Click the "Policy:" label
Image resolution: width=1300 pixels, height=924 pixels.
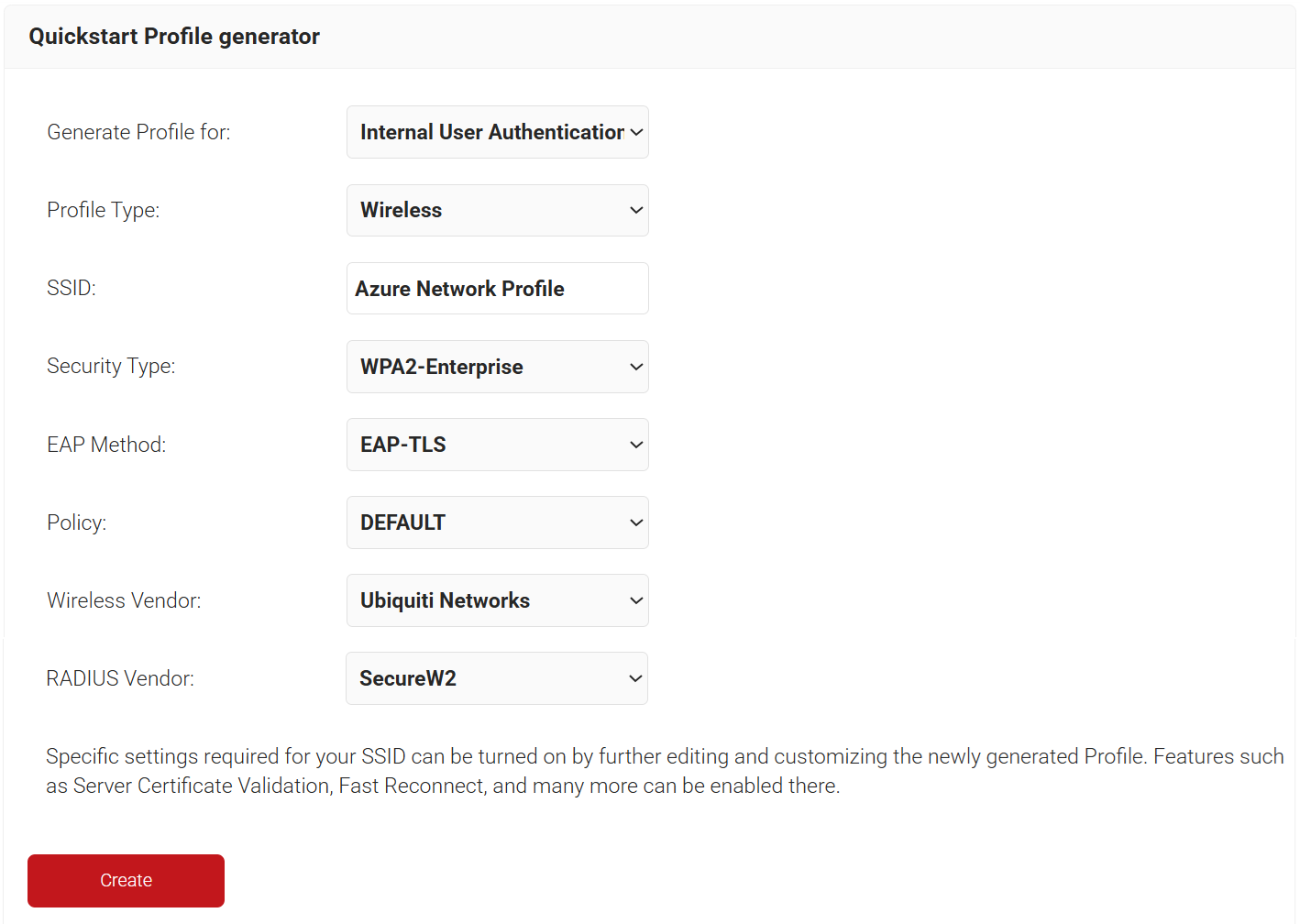click(x=77, y=522)
